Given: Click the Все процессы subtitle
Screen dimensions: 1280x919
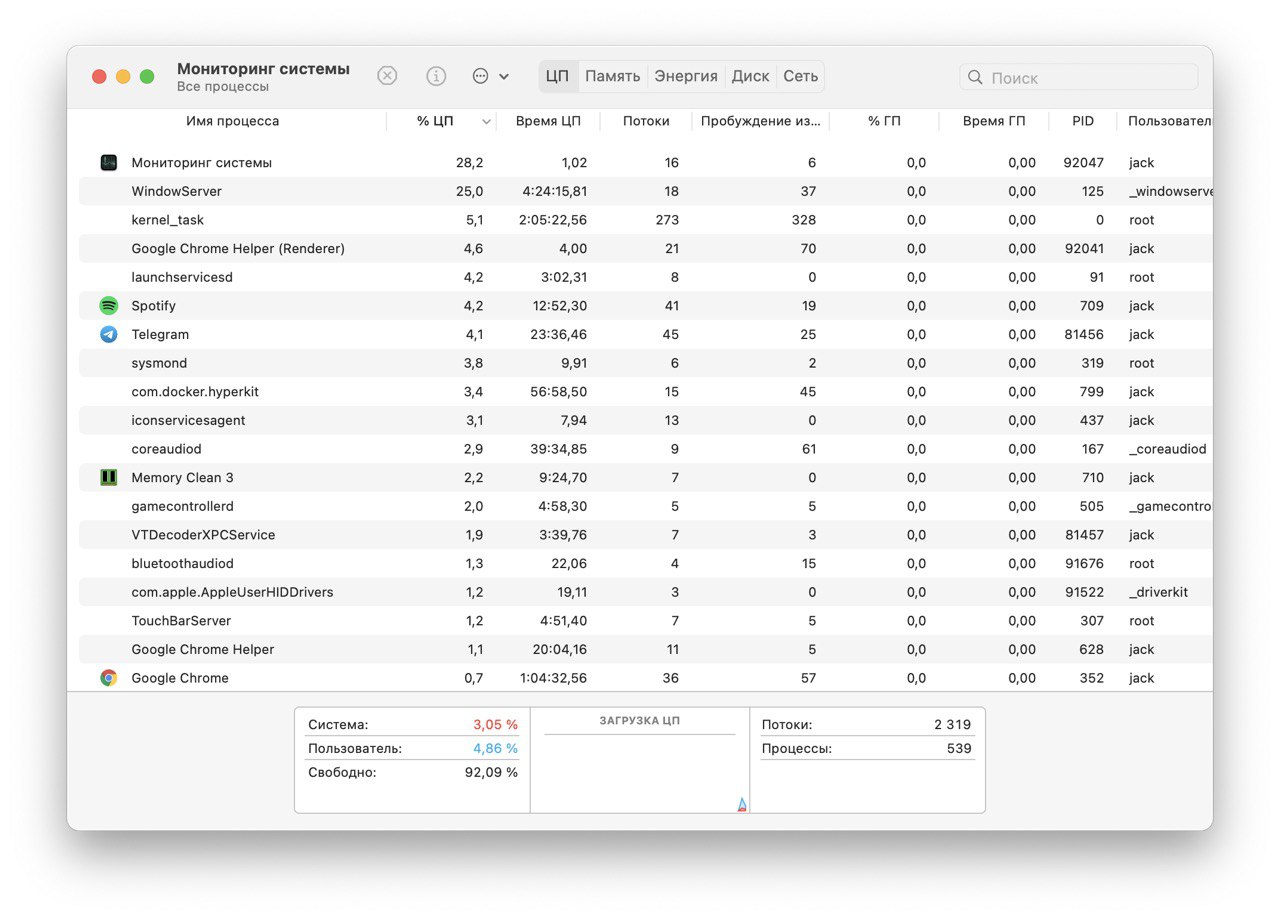Looking at the screenshot, I should [223, 87].
